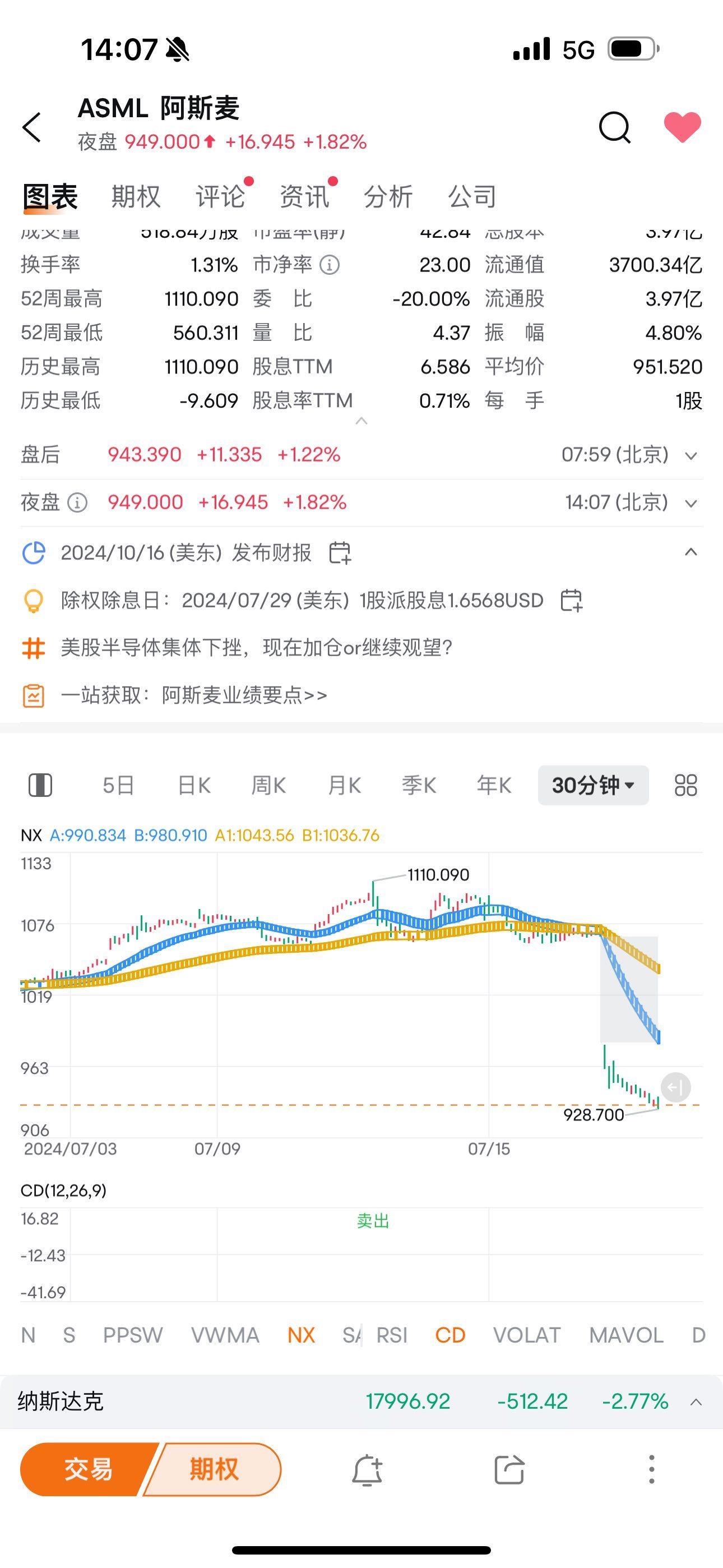Select the 月K chart period
This screenshot has height=1568, width=723.
[x=345, y=785]
